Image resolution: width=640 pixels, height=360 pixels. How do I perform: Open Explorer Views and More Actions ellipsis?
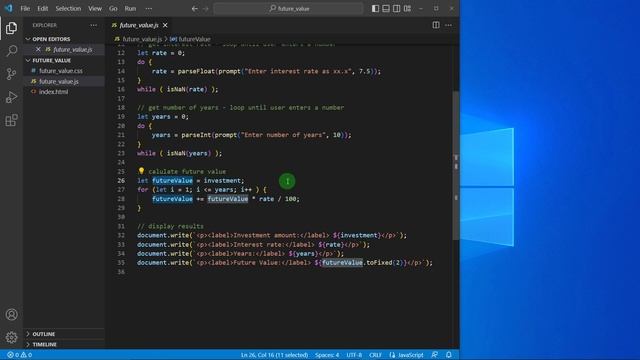pyautogui.click(x=93, y=25)
